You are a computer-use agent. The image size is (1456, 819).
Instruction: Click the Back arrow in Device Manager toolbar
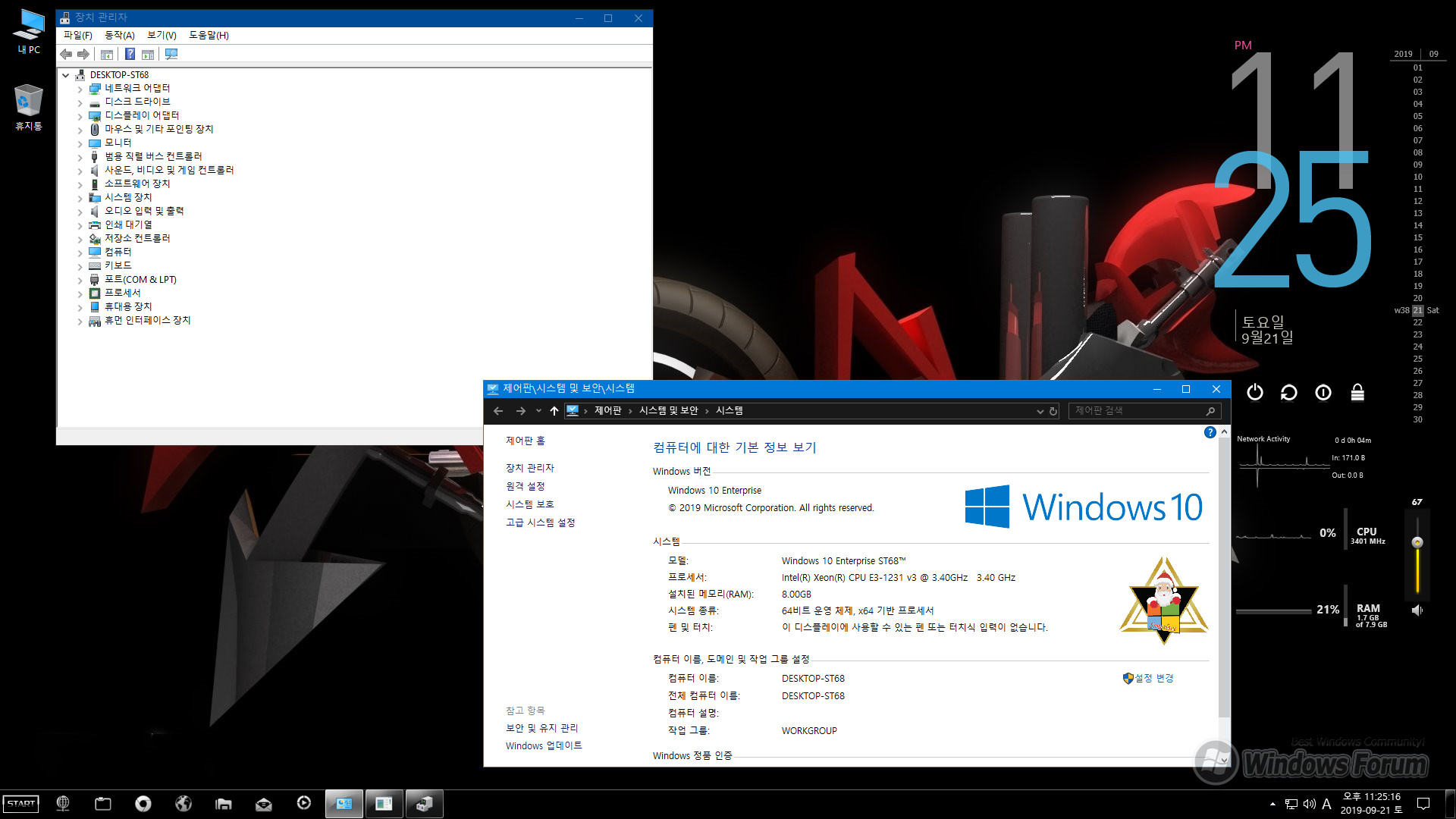point(66,54)
